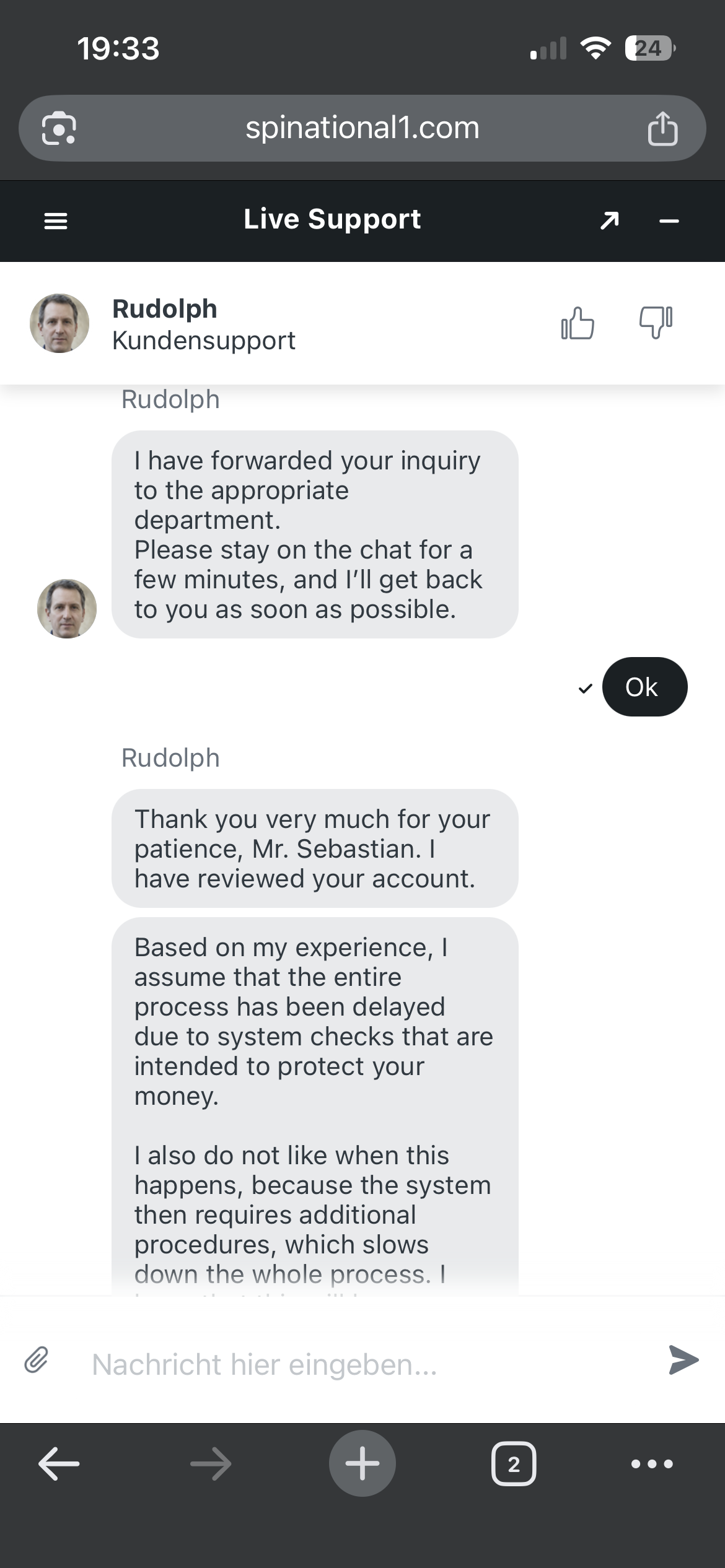Tap Rudolph's avatar beside the forwarded-inquiry message

click(x=67, y=609)
